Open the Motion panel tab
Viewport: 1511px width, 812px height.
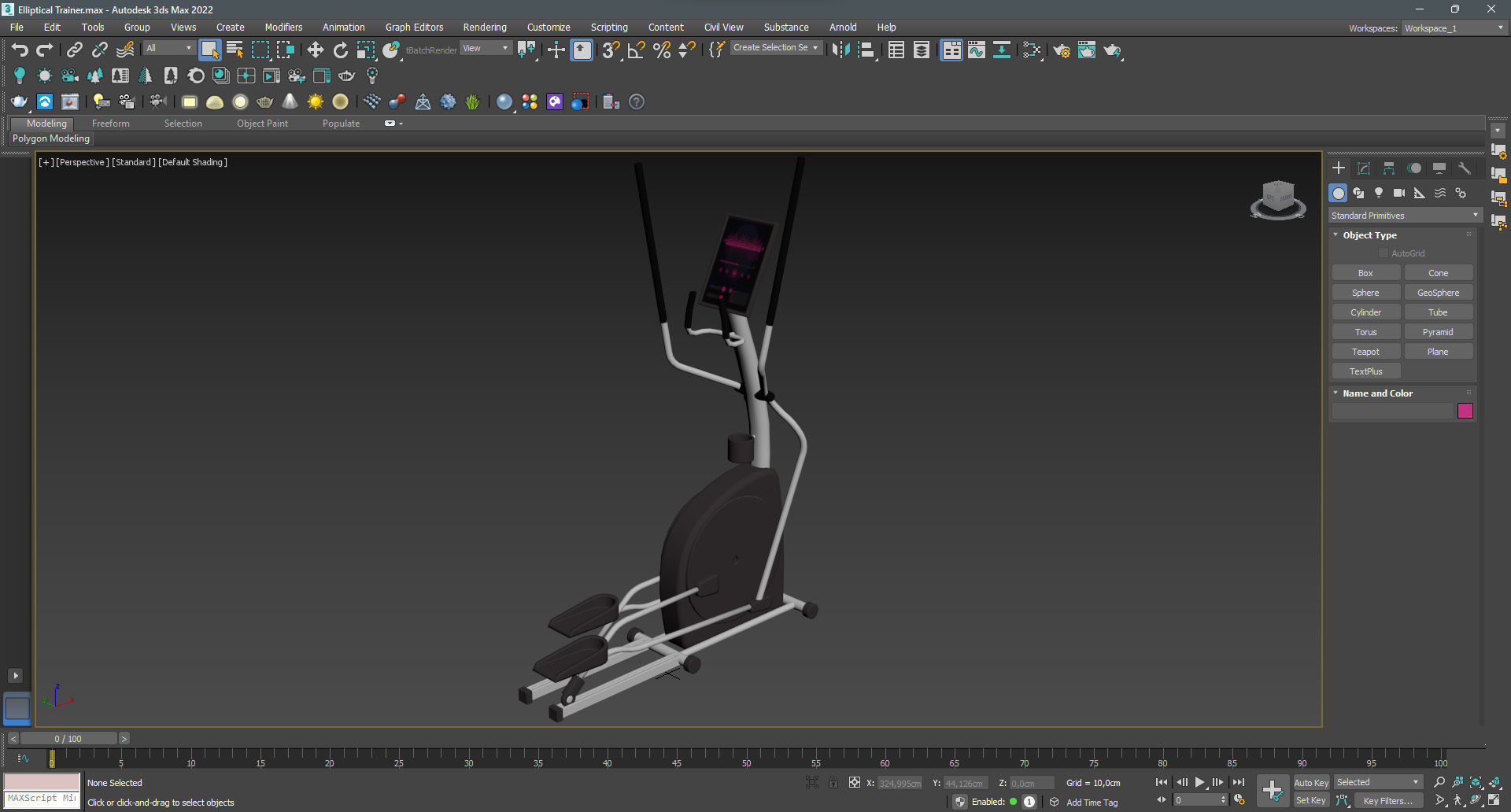1414,168
